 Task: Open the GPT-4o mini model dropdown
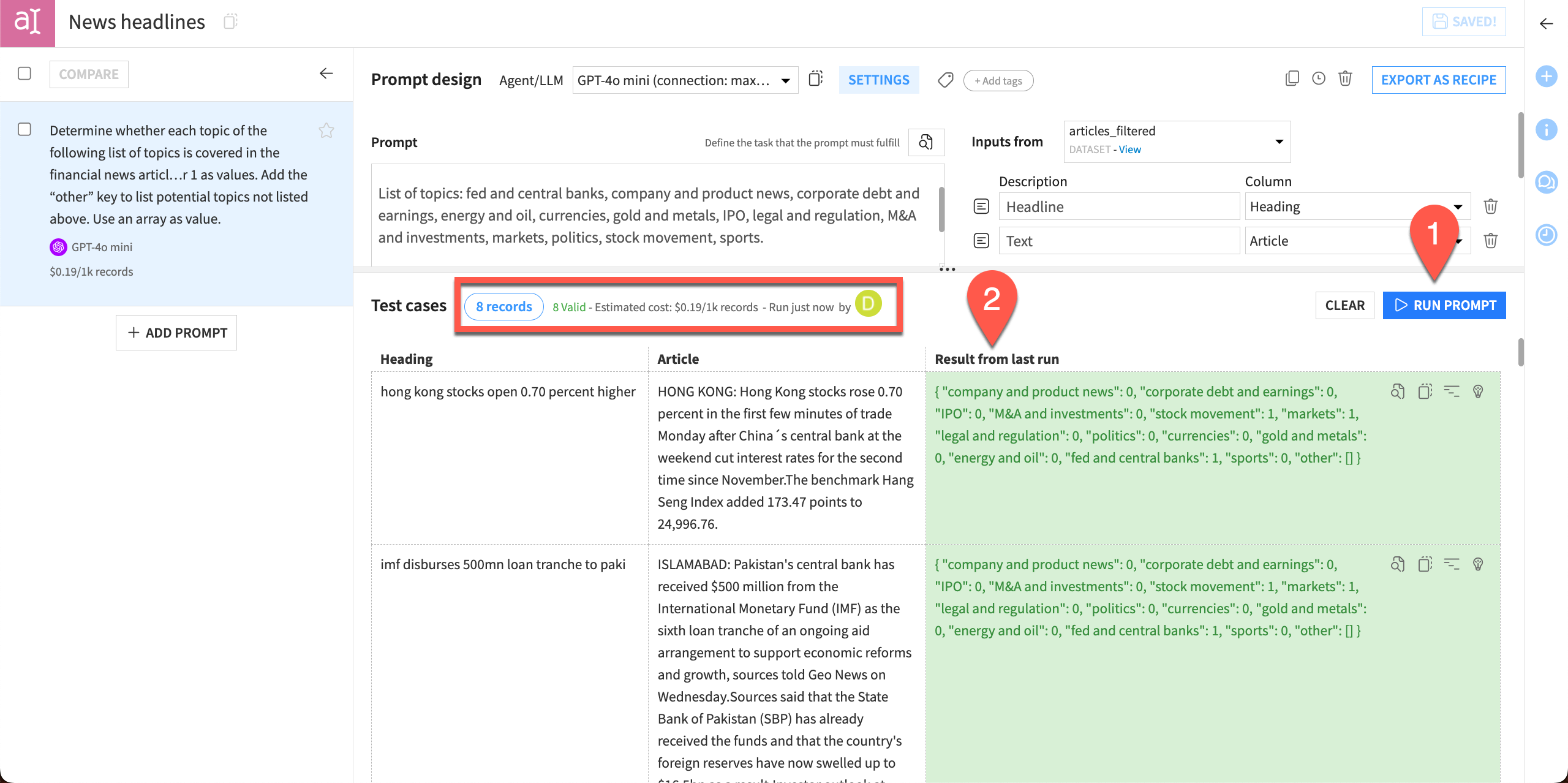tap(684, 80)
